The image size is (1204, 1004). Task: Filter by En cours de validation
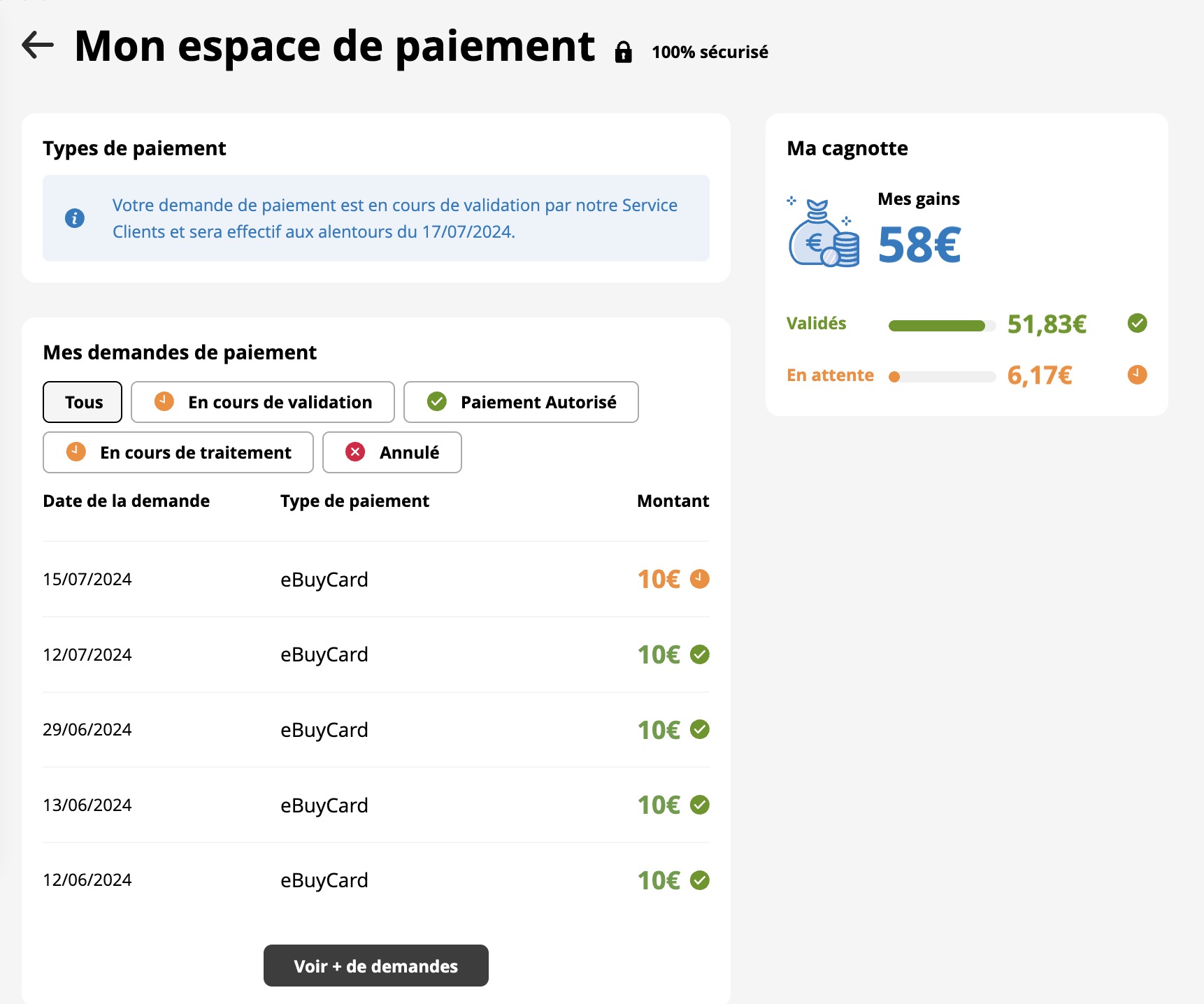pos(262,402)
